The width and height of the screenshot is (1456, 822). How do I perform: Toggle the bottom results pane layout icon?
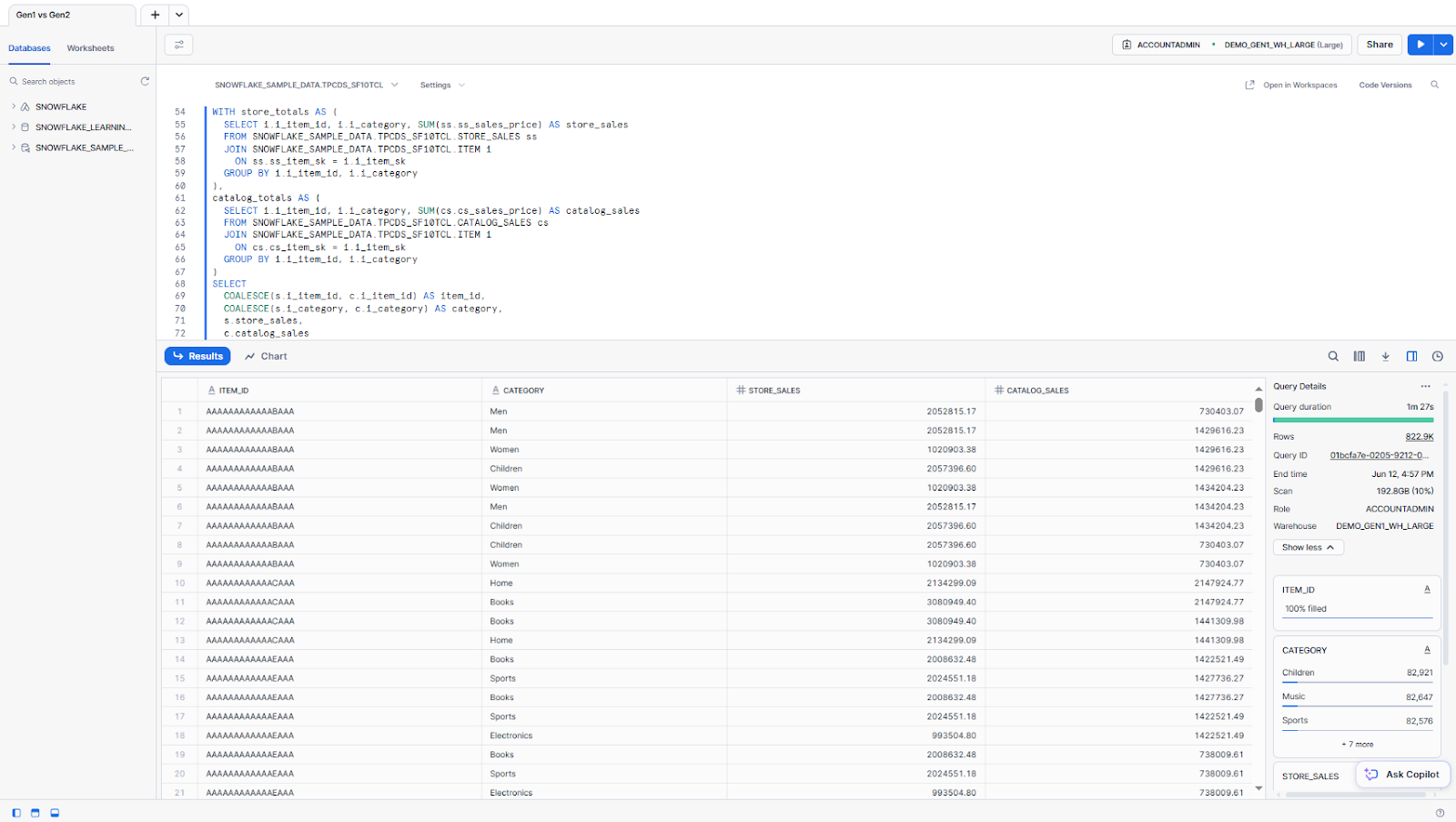[55, 813]
